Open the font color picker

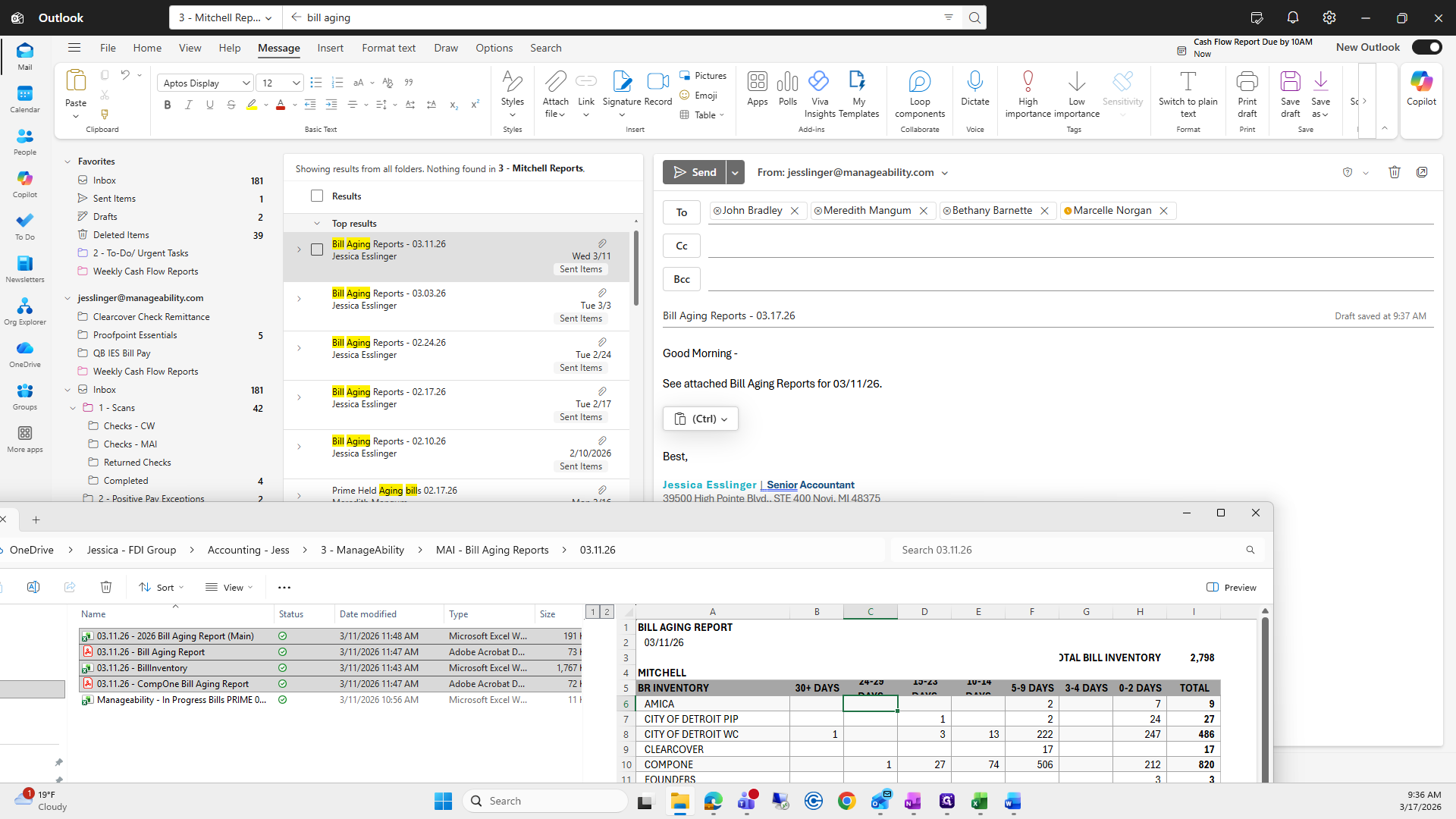[294, 105]
